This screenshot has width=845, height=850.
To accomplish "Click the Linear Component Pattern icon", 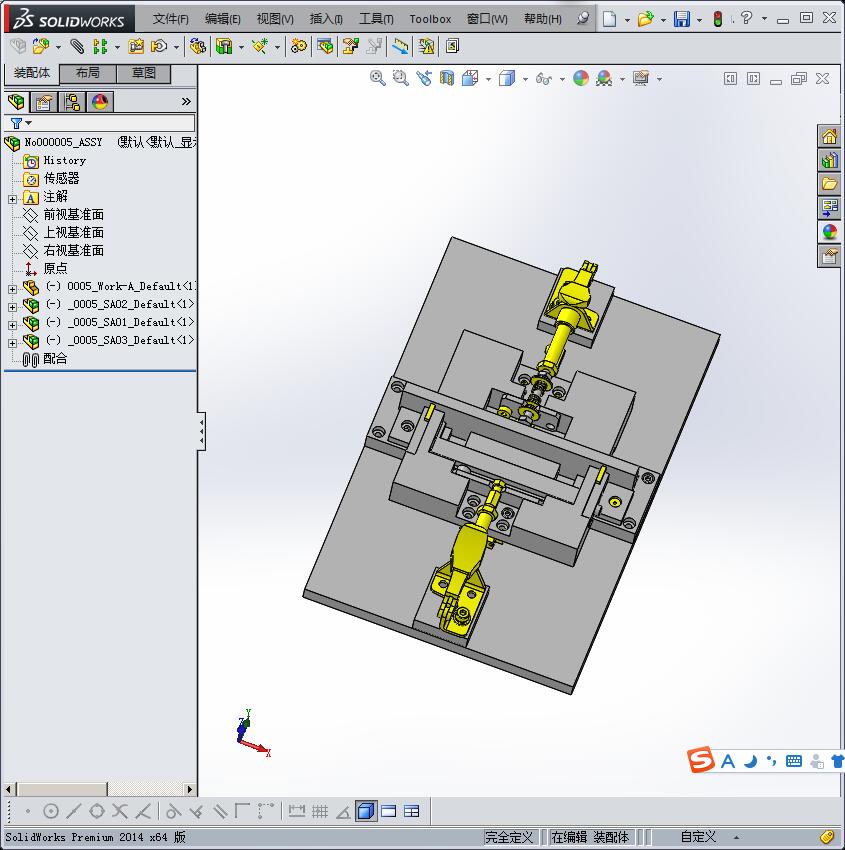I will [100, 47].
